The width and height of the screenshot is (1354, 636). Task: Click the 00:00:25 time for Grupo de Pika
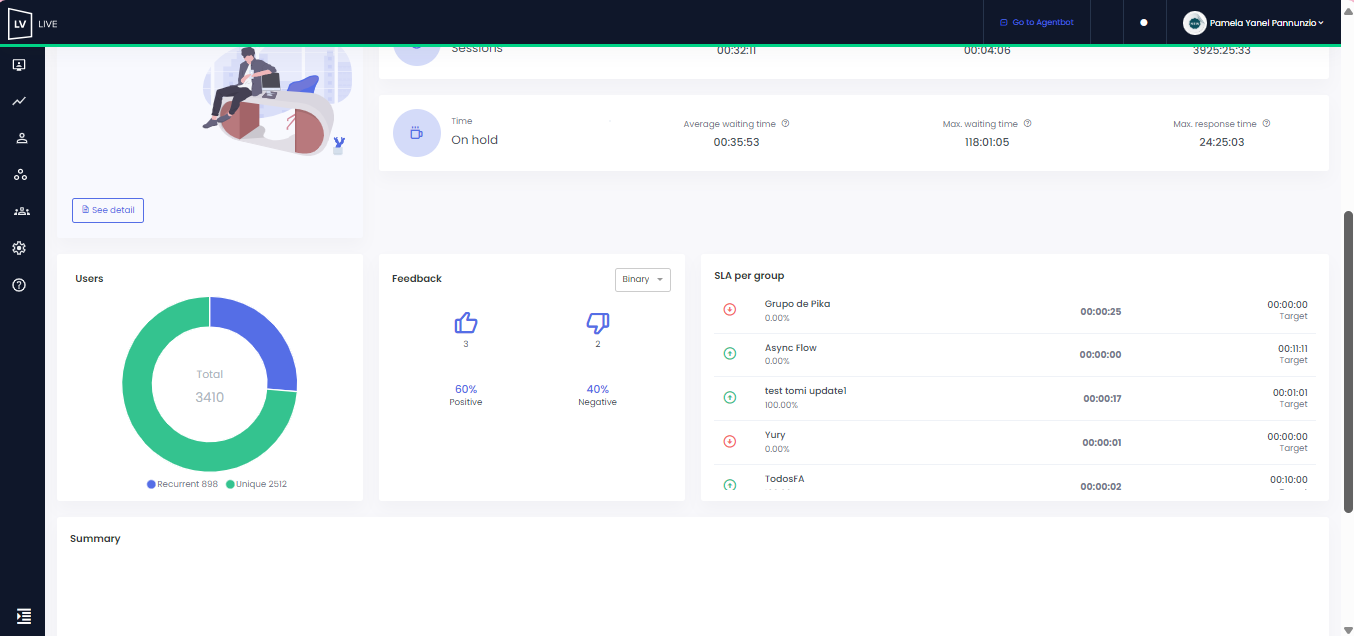click(x=1101, y=311)
